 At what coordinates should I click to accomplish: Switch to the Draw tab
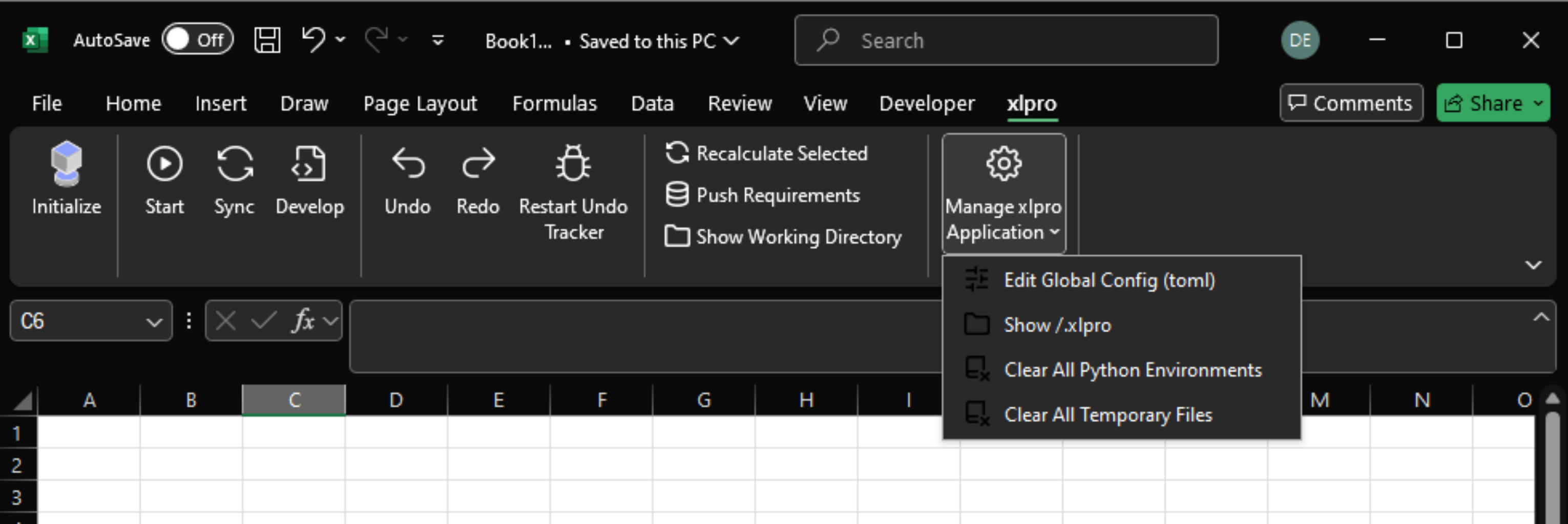[304, 103]
